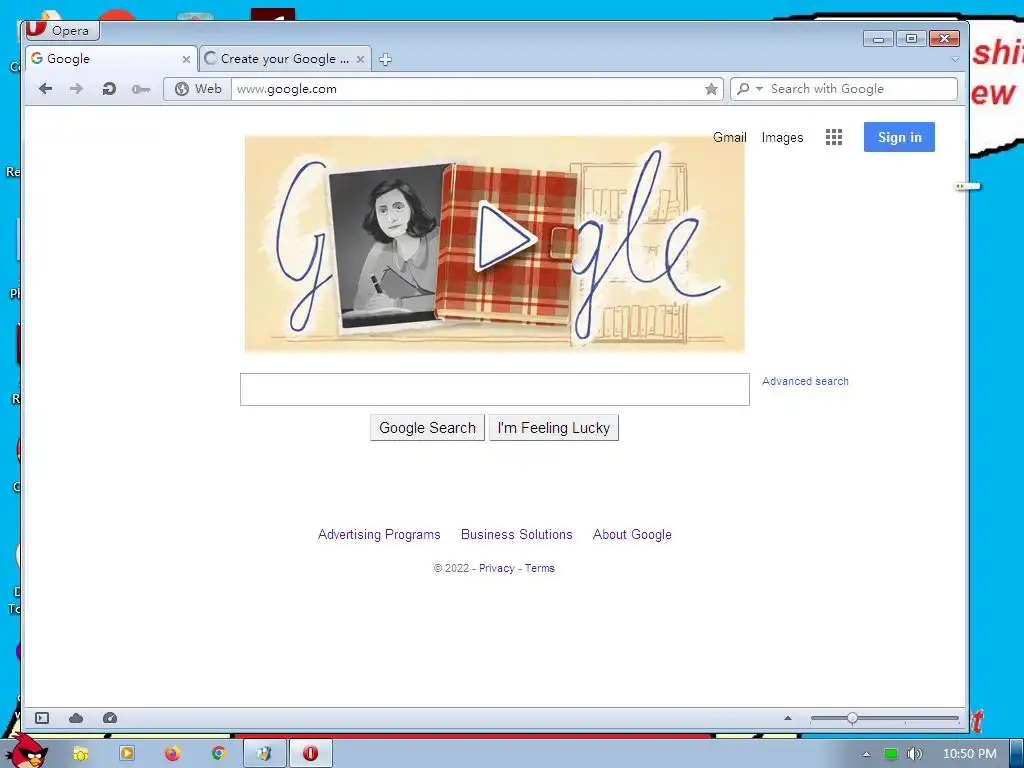
Task: Switch to the Google tab
Action: (x=111, y=59)
